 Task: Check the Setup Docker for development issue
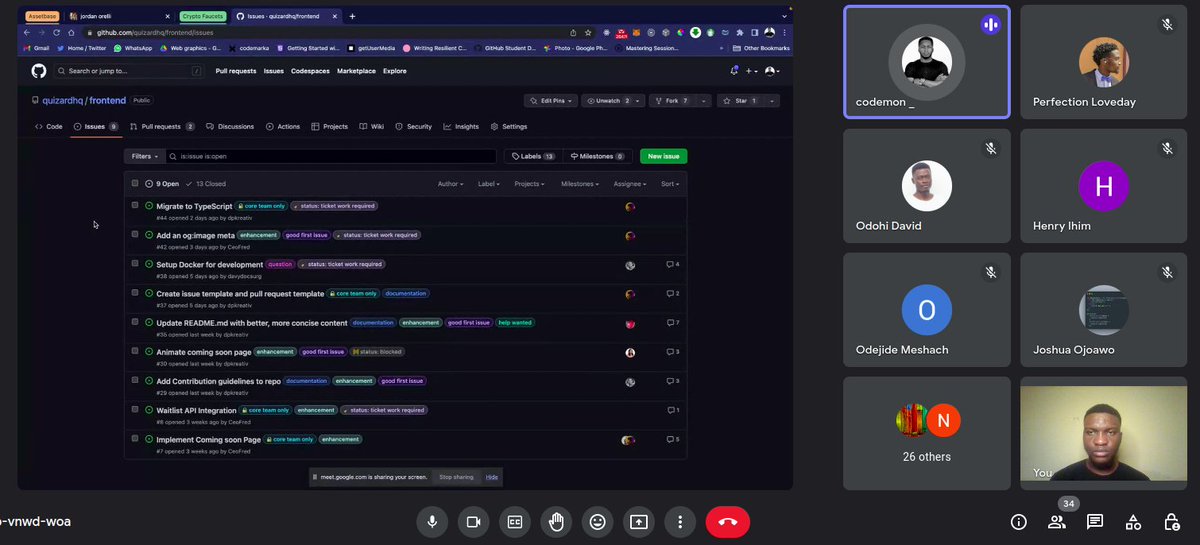pyautogui.click(x=135, y=263)
